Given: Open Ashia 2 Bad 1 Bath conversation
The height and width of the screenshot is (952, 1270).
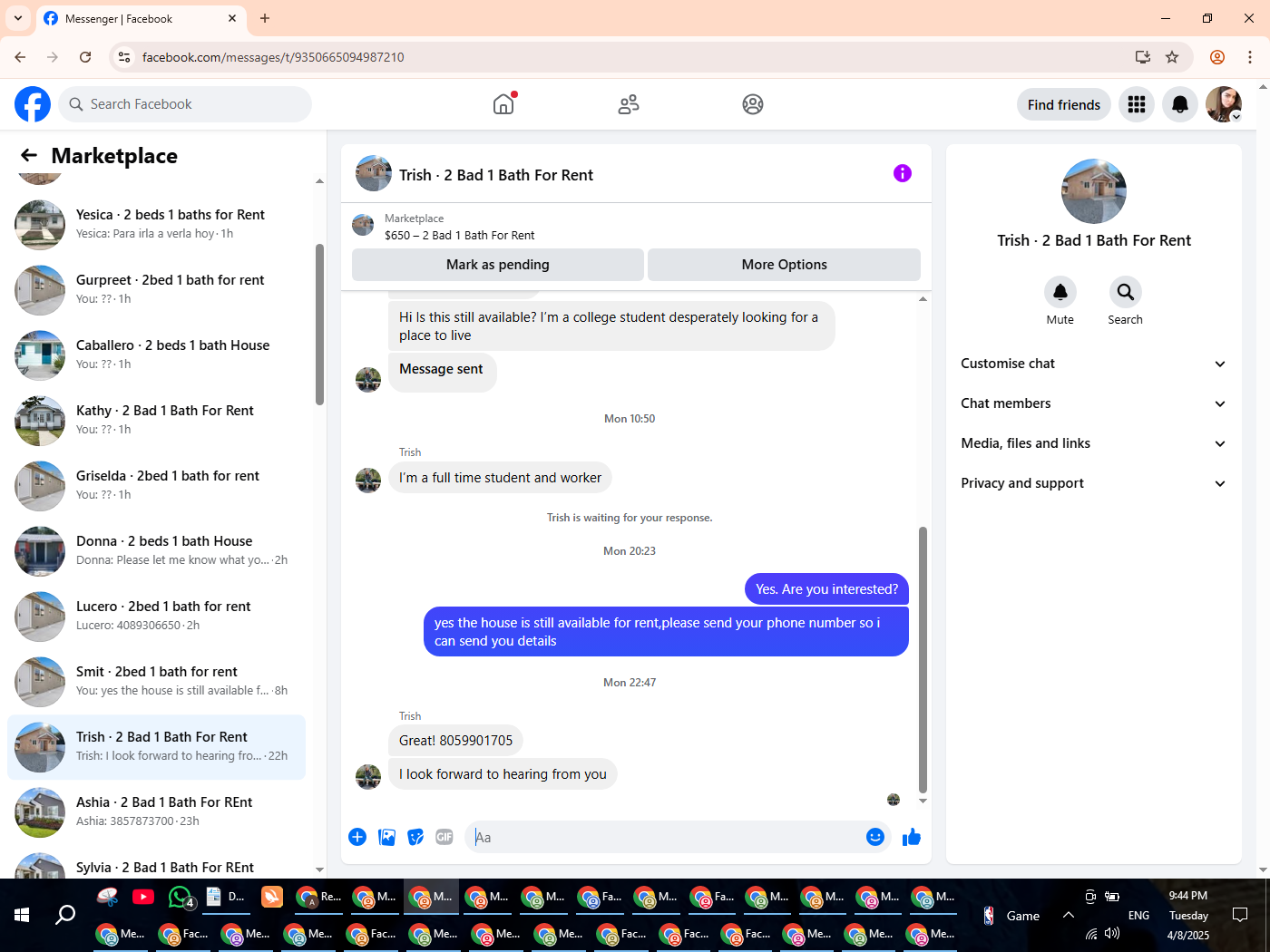Looking at the screenshot, I should click(x=156, y=811).
